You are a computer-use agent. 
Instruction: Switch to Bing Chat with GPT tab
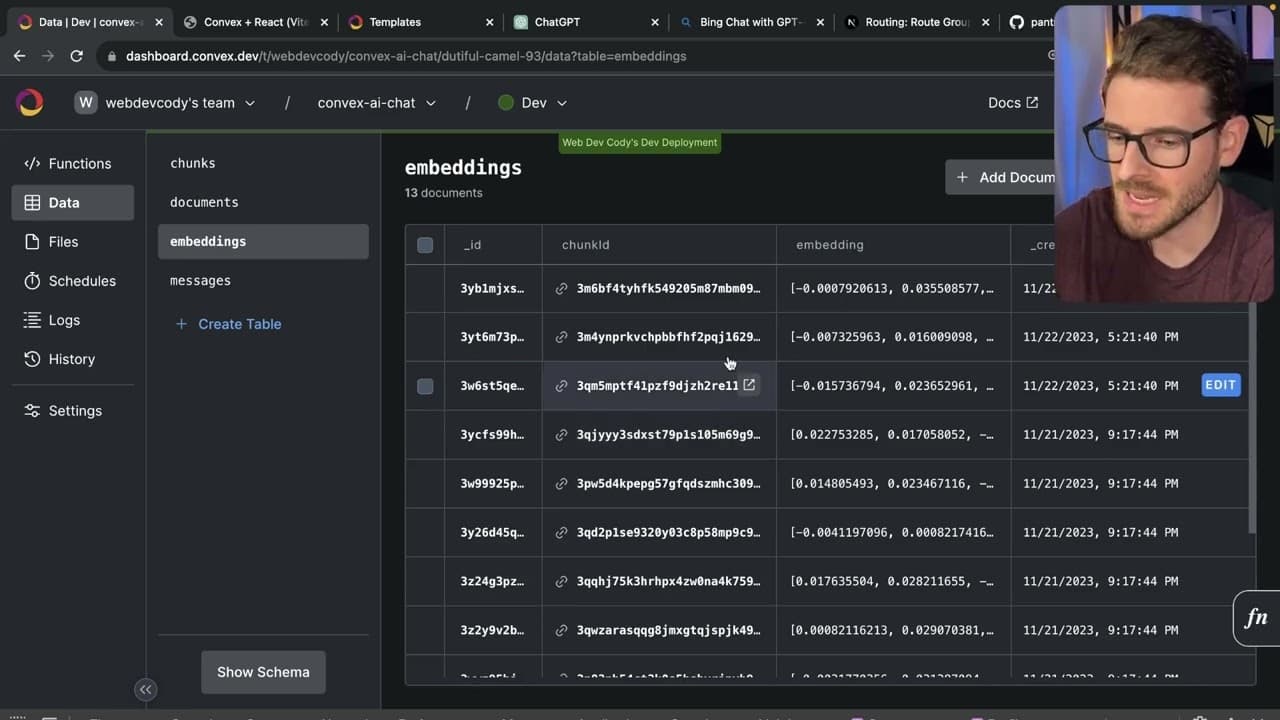(750, 22)
